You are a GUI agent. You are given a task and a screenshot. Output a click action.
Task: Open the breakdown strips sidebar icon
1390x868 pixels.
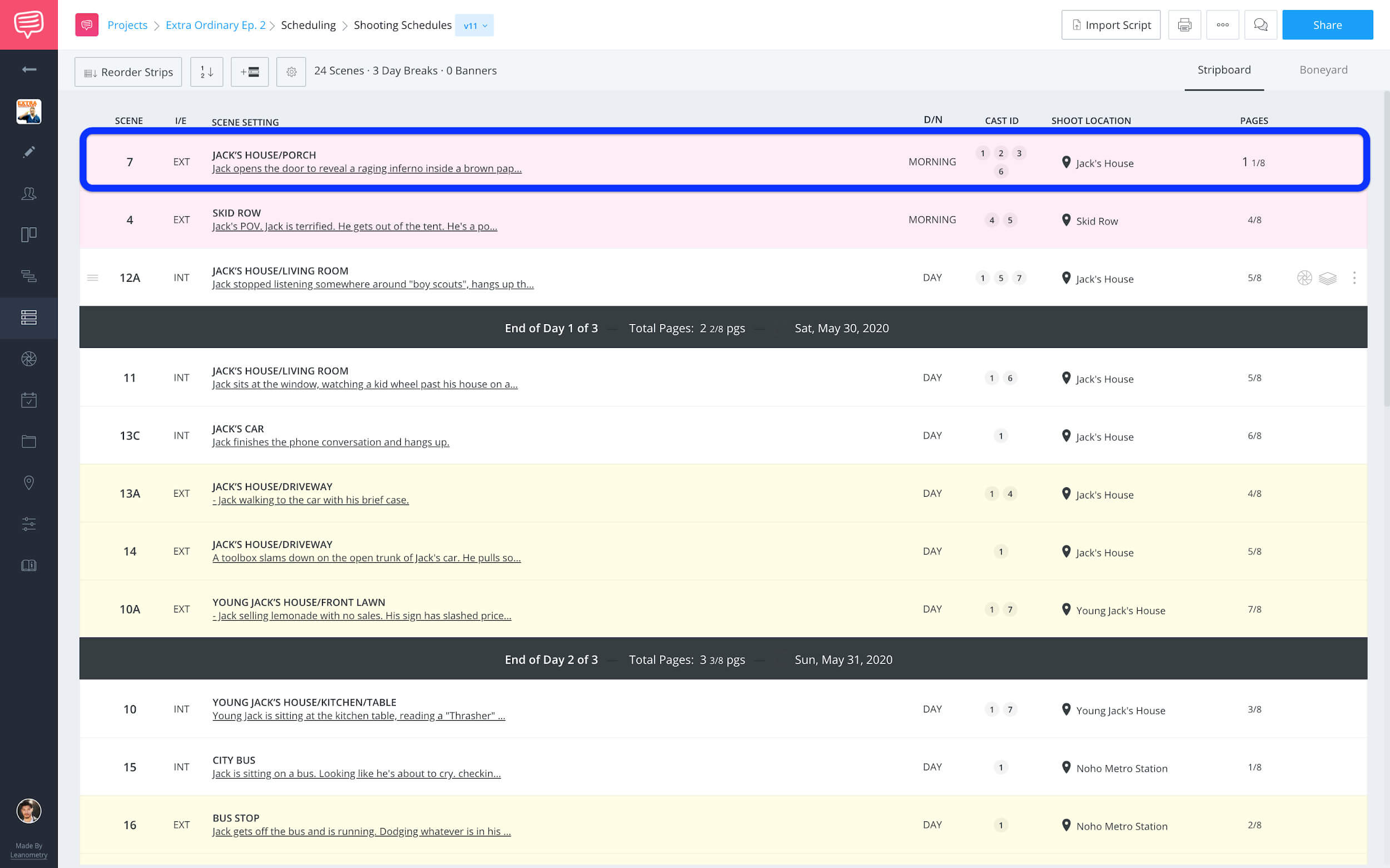pyautogui.click(x=29, y=276)
